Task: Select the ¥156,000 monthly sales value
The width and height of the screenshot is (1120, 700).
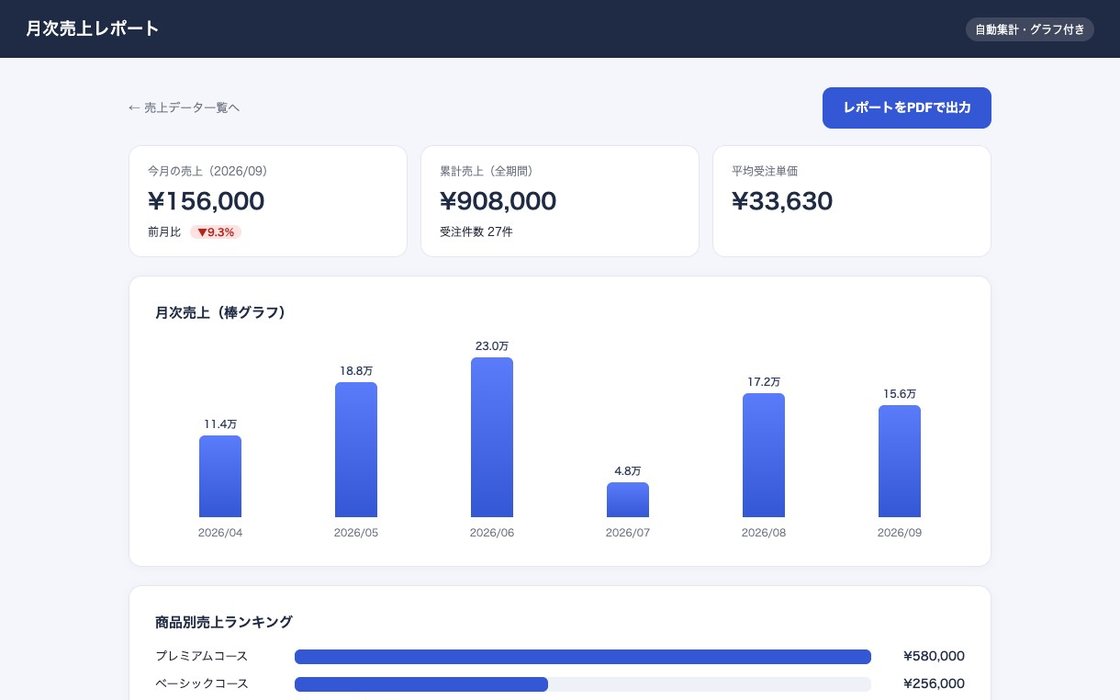Action: coord(206,201)
